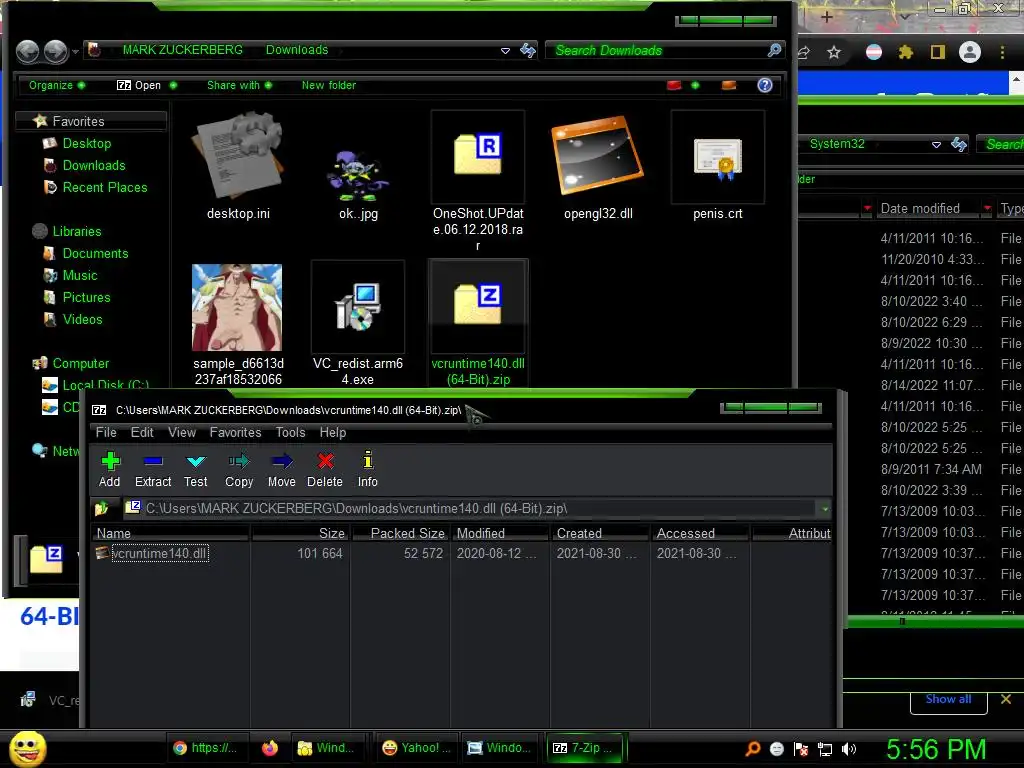The image size is (1024, 768).
Task: Open the Edit menu in 7-Zip
Action: pyautogui.click(x=142, y=432)
